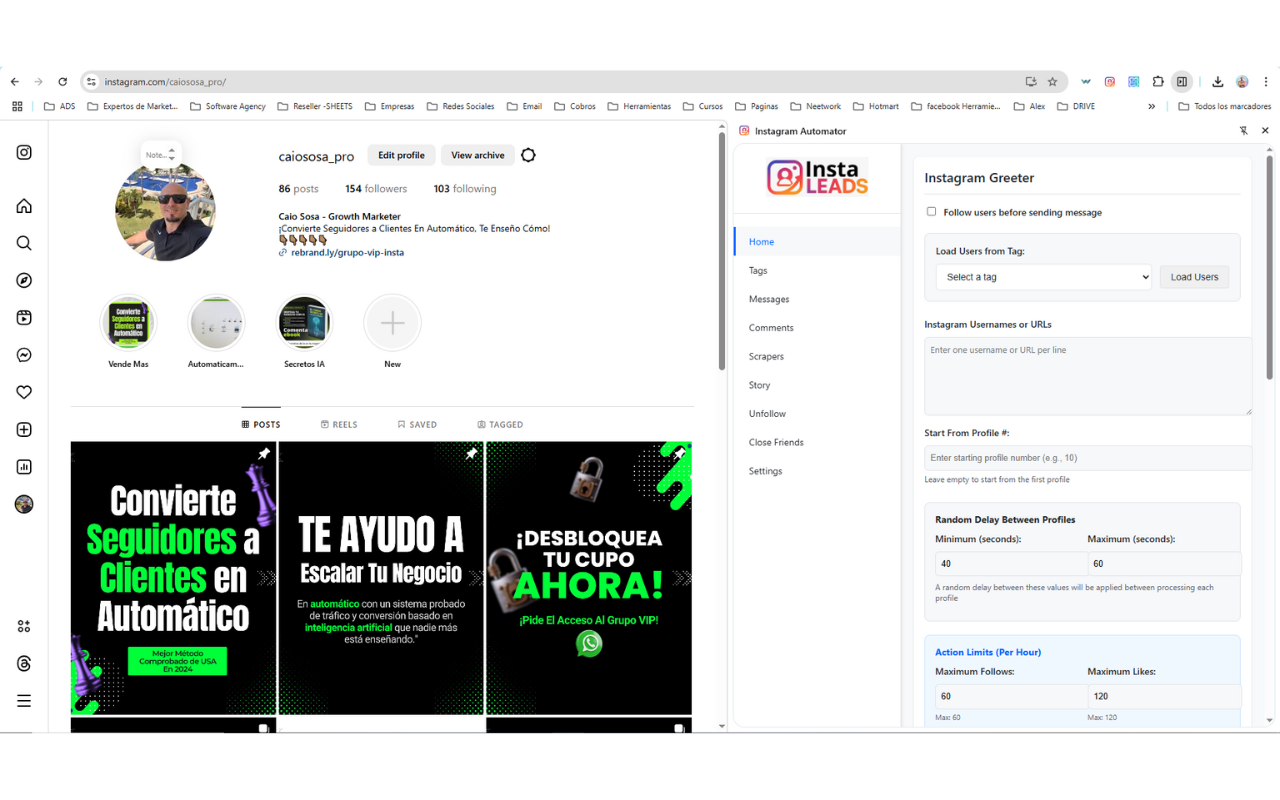Select the Search icon in Instagram sidebar

24,242
